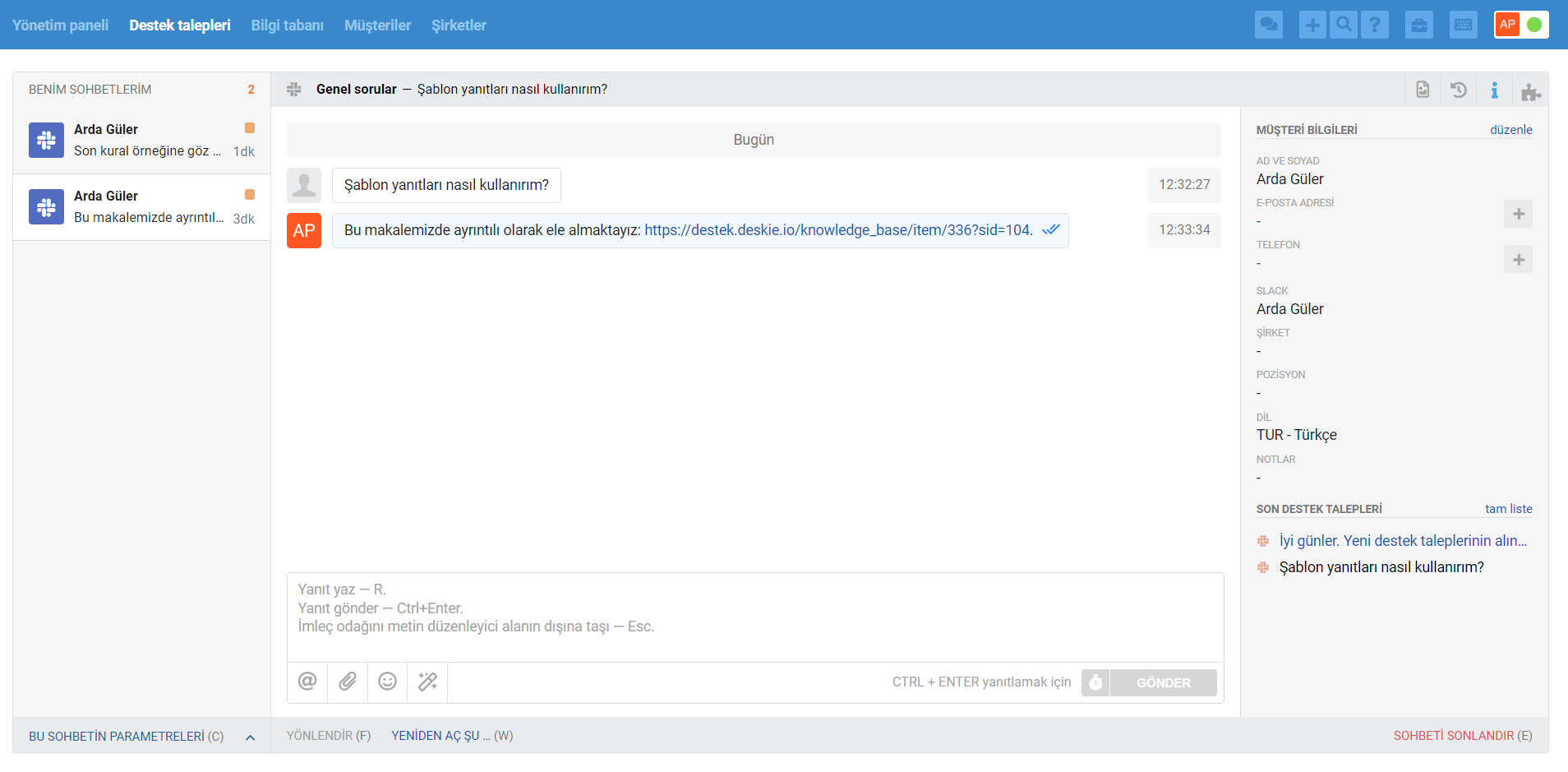Open Şirketler menu
Image resolution: width=1568 pixels, height=772 pixels.
point(459,25)
